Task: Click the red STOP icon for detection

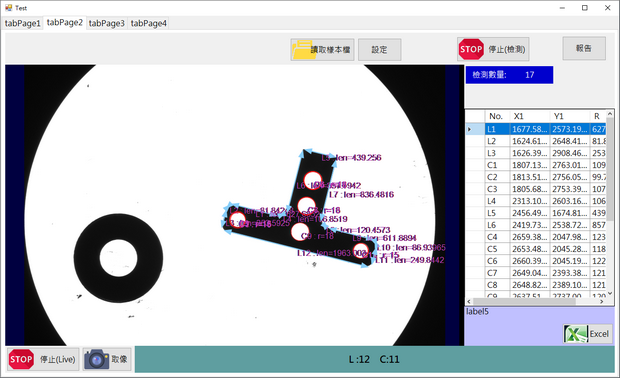Action: [x=471, y=49]
